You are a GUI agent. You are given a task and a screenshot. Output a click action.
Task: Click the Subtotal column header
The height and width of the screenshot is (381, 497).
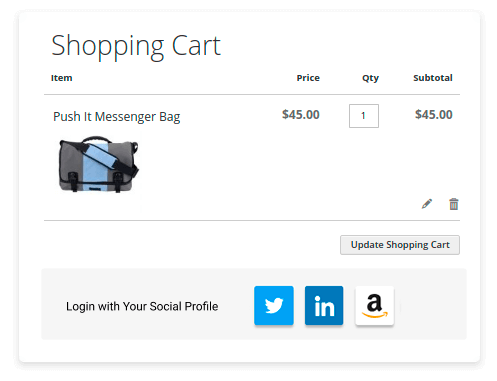pyautogui.click(x=433, y=78)
